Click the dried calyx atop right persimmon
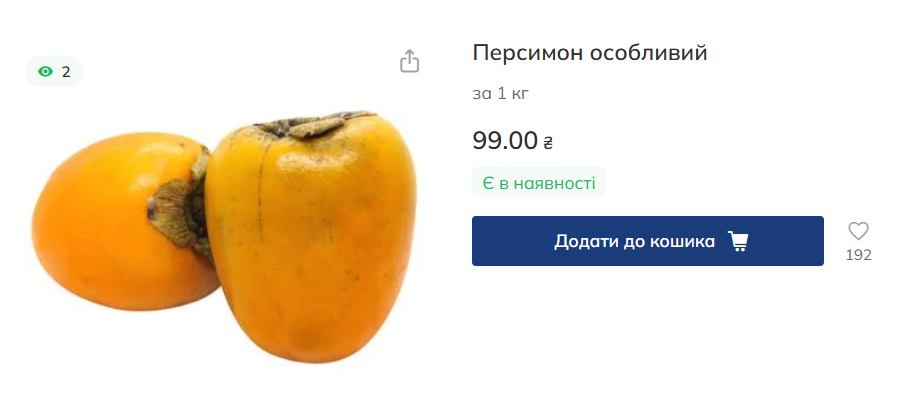The height and width of the screenshot is (409, 904). pyautogui.click(x=314, y=123)
